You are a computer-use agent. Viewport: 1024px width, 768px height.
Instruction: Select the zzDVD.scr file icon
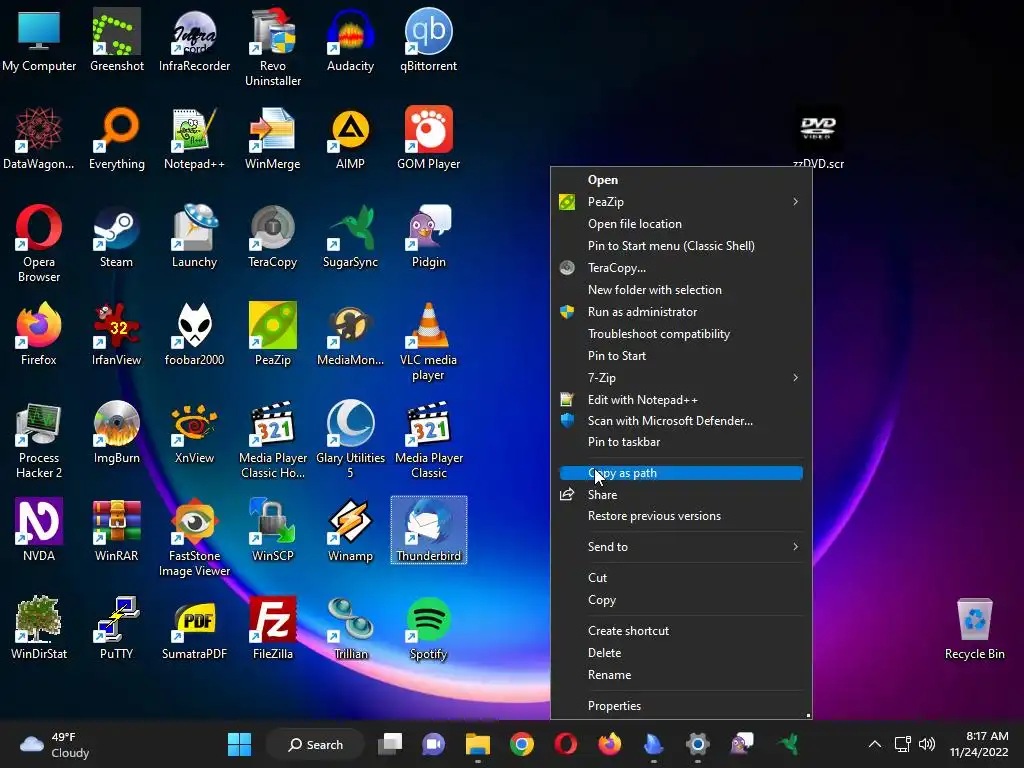[x=818, y=138]
